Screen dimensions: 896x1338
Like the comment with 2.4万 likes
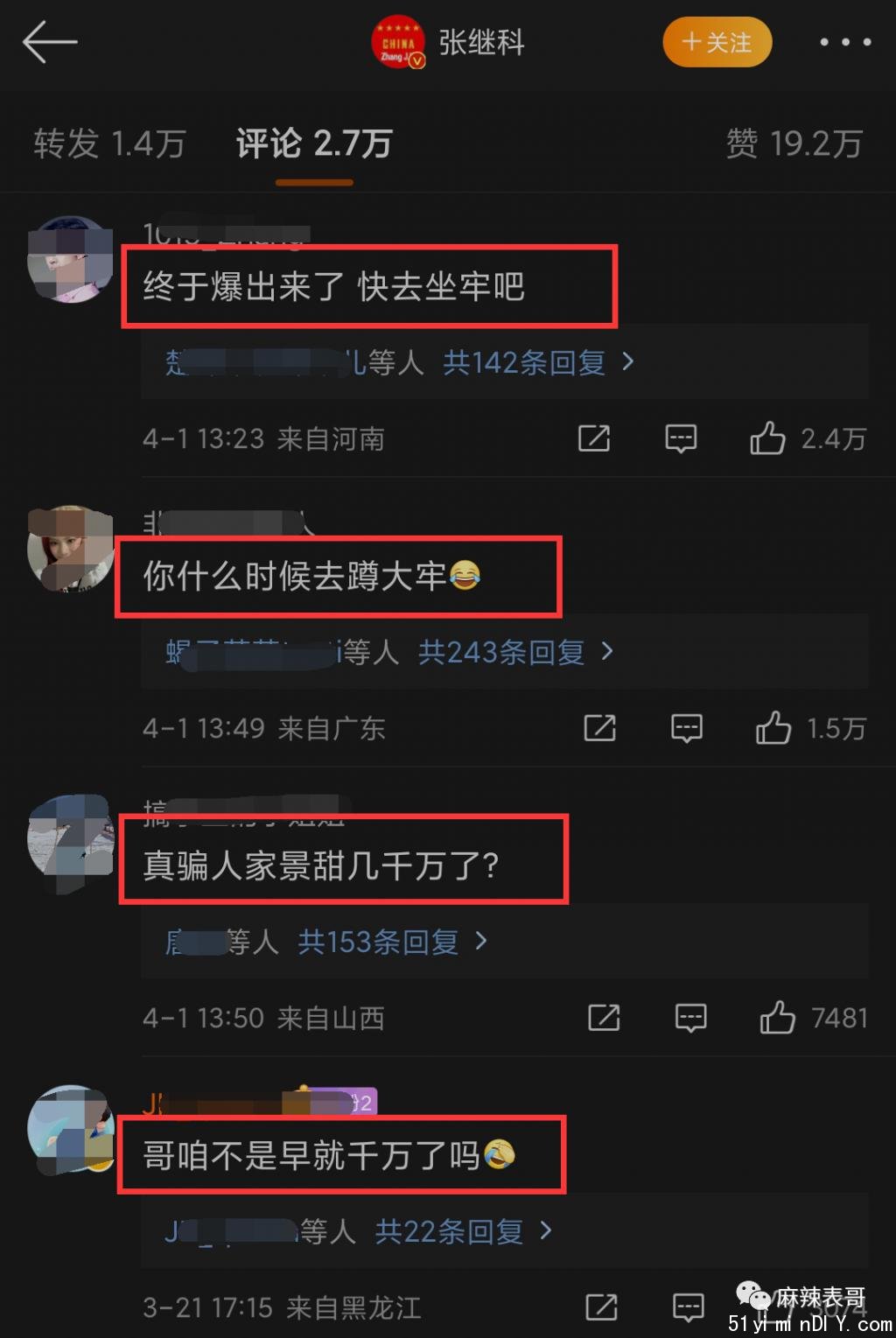tap(767, 438)
